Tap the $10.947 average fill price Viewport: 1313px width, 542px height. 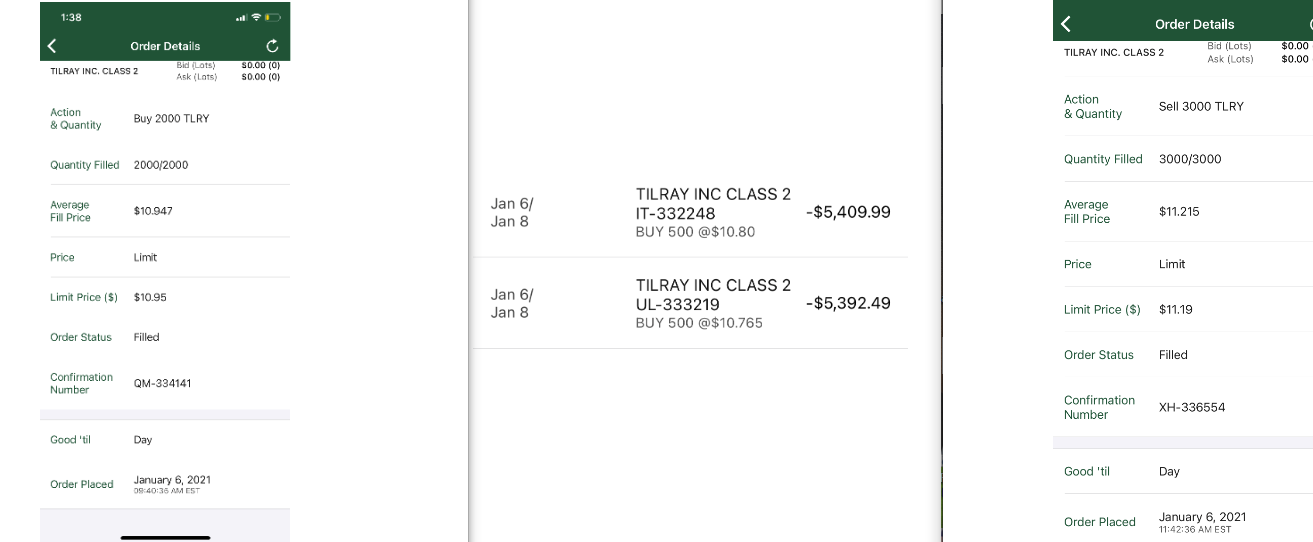coord(153,211)
